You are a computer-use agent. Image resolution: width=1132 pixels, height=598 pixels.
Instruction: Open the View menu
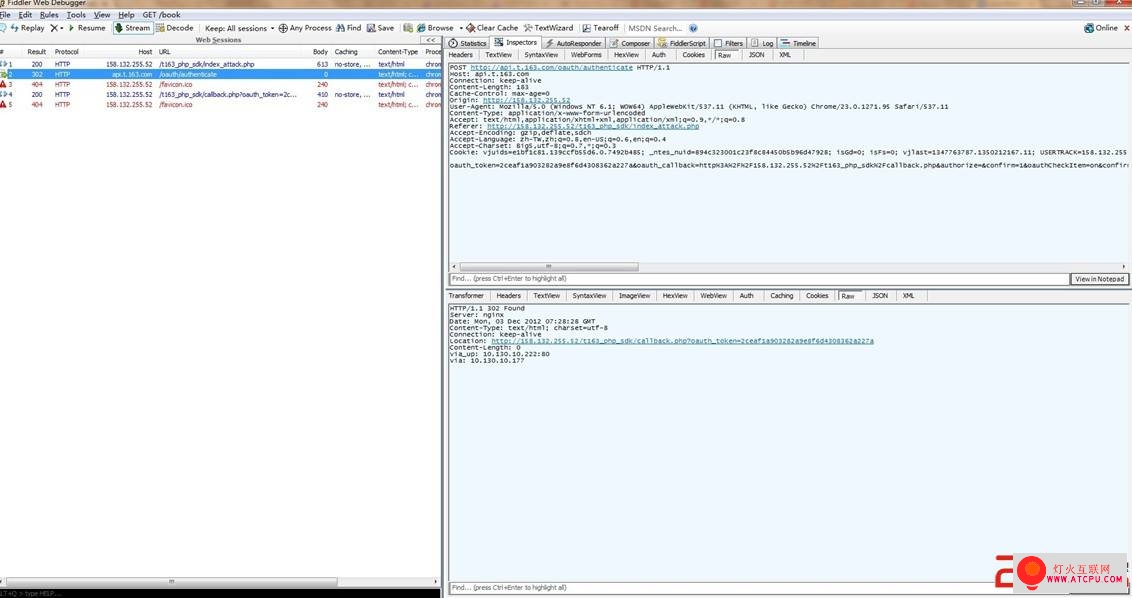coord(102,14)
